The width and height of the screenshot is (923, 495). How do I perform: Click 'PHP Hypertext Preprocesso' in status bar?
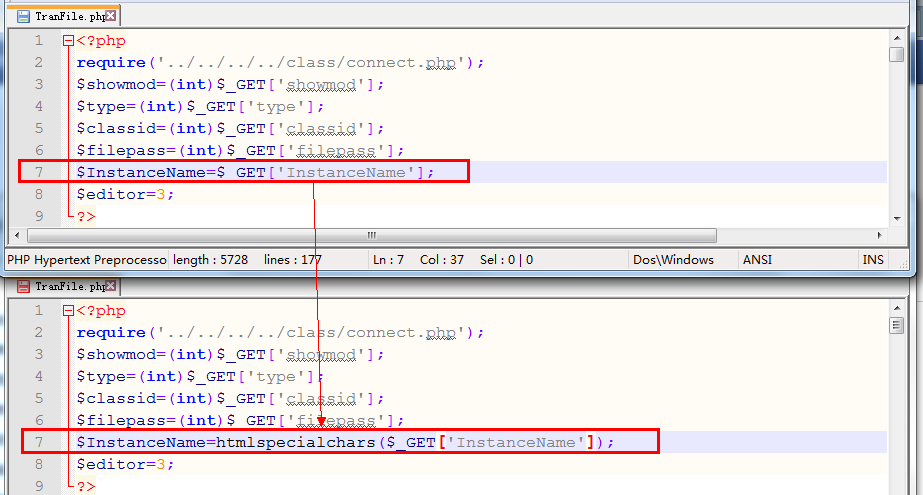87,260
